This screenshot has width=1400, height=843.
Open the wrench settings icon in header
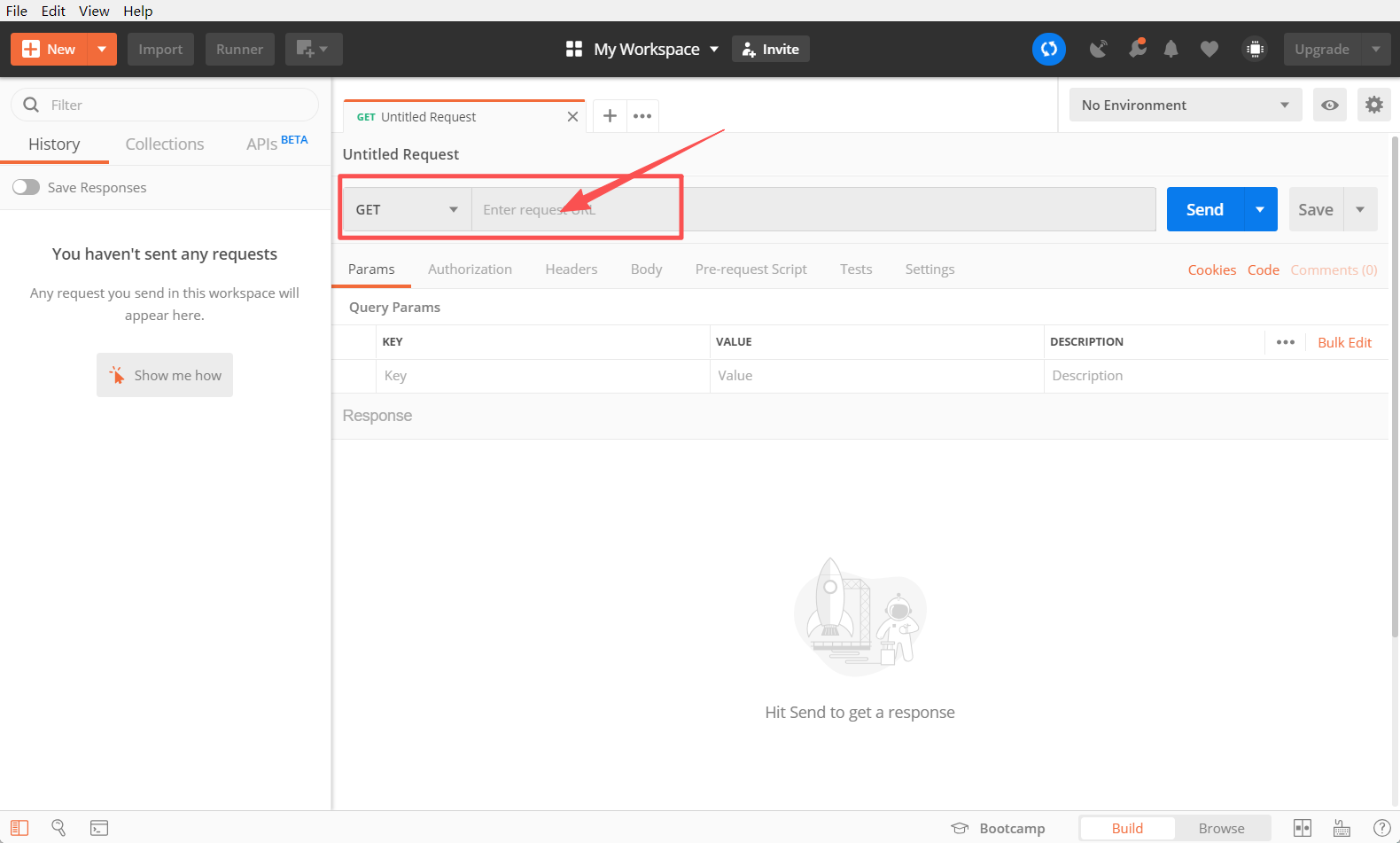tap(1137, 49)
